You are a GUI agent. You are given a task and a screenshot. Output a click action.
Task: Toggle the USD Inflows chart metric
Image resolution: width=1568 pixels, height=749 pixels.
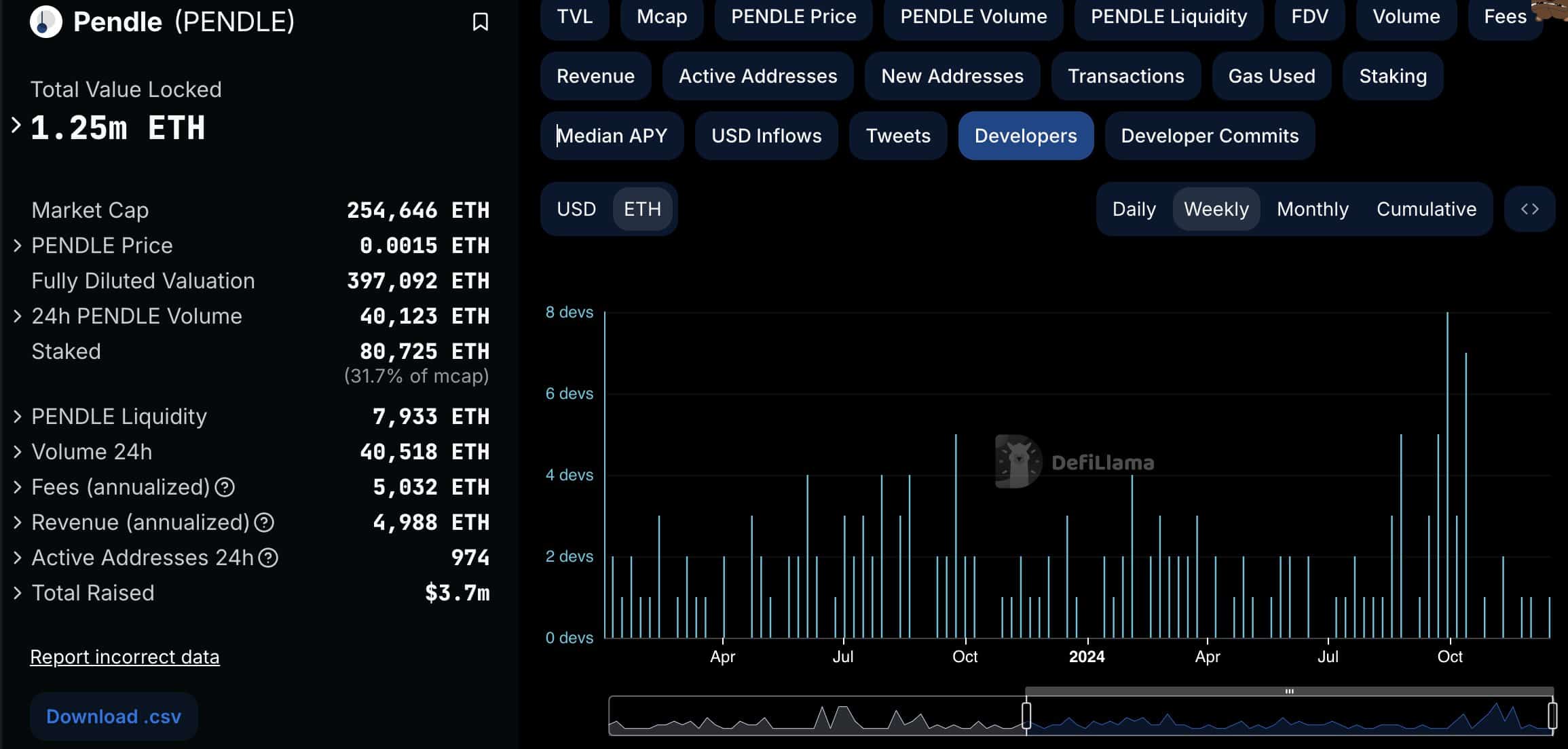point(766,136)
